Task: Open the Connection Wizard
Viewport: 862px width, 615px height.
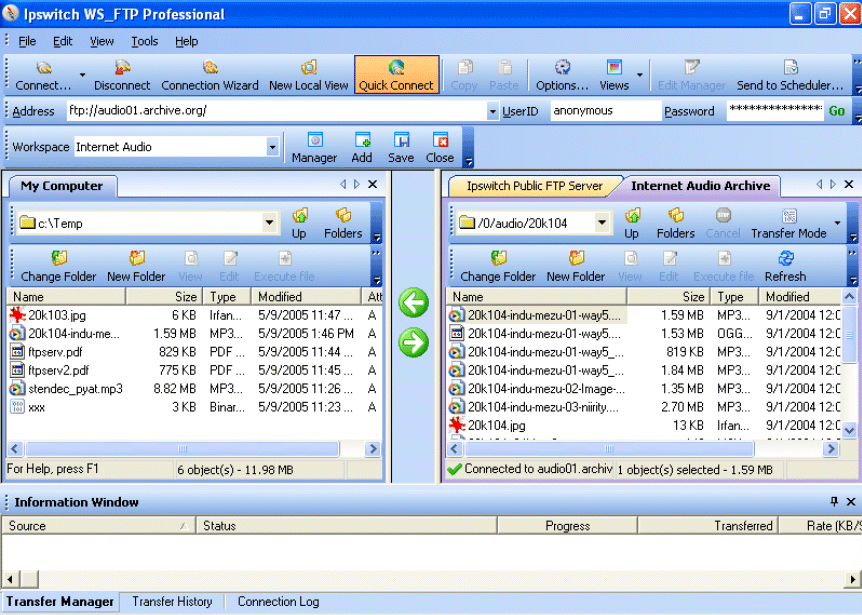Action: [210, 75]
